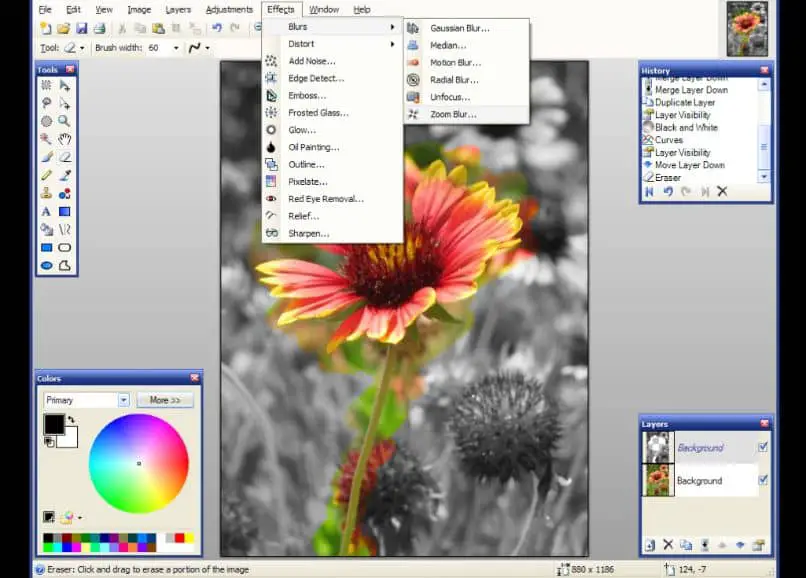The height and width of the screenshot is (578, 806).
Task: Swap primary and secondary colors
Action: coord(71,418)
